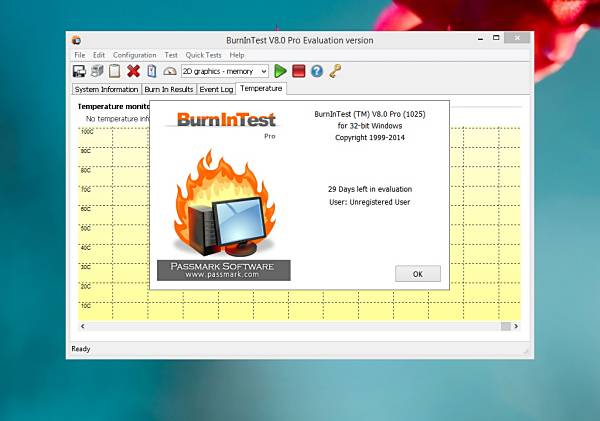This screenshot has width=600, height=421.
Task: Click the "29 Days left in evaluation" text
Action: (370, 189)
